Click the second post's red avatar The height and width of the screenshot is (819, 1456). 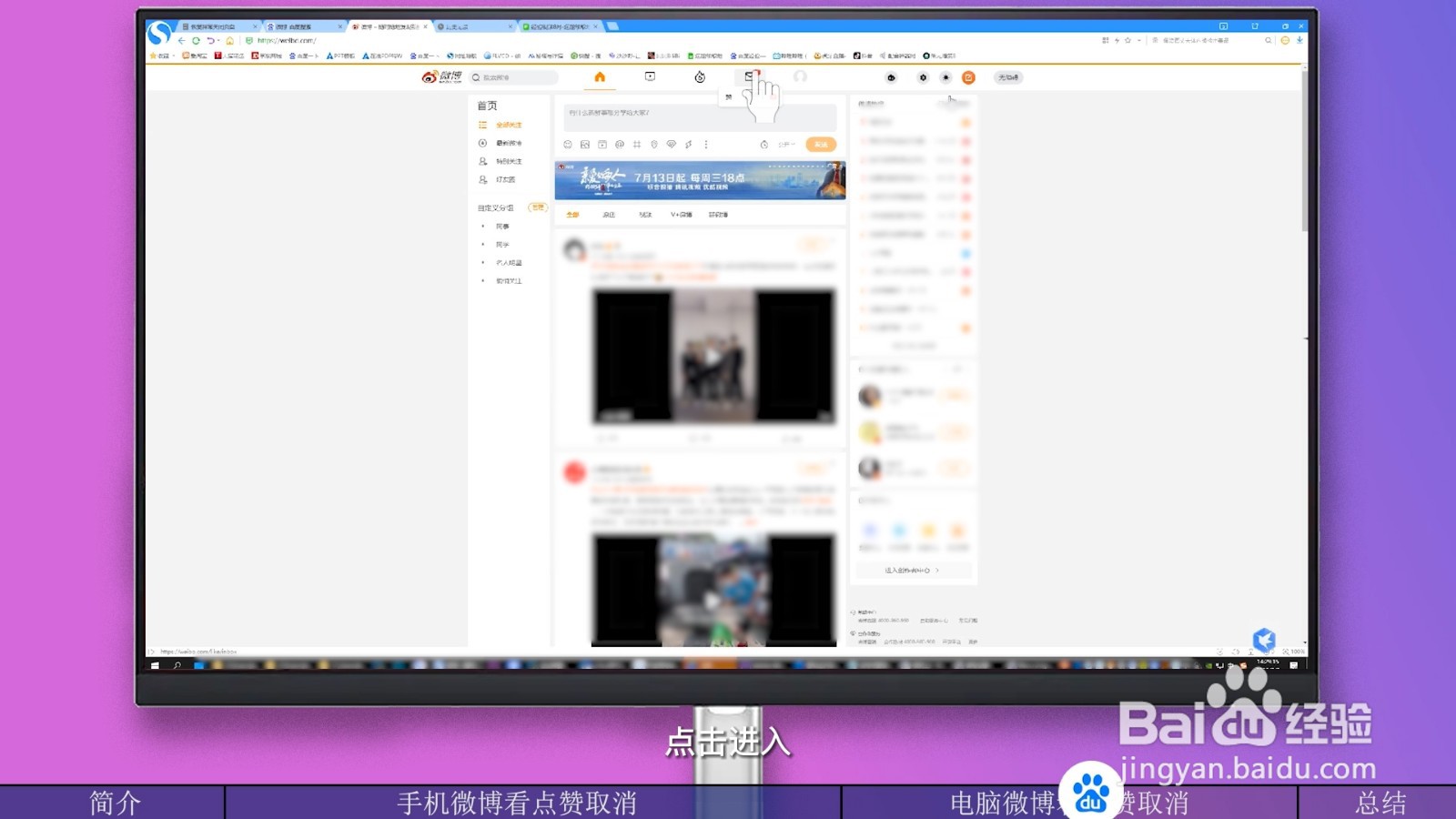click(574, 472)
